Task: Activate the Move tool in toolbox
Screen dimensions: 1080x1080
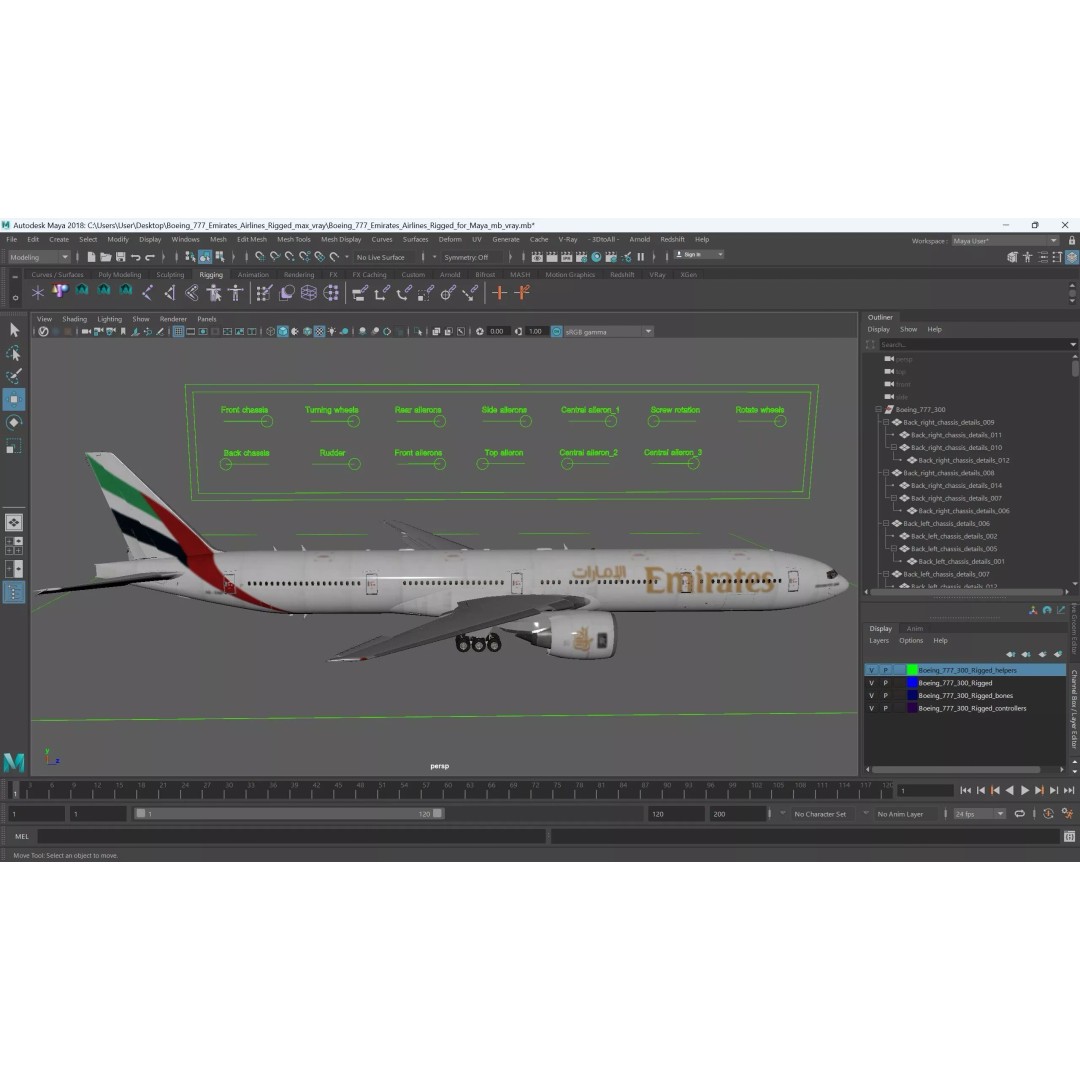Action: 14,399
